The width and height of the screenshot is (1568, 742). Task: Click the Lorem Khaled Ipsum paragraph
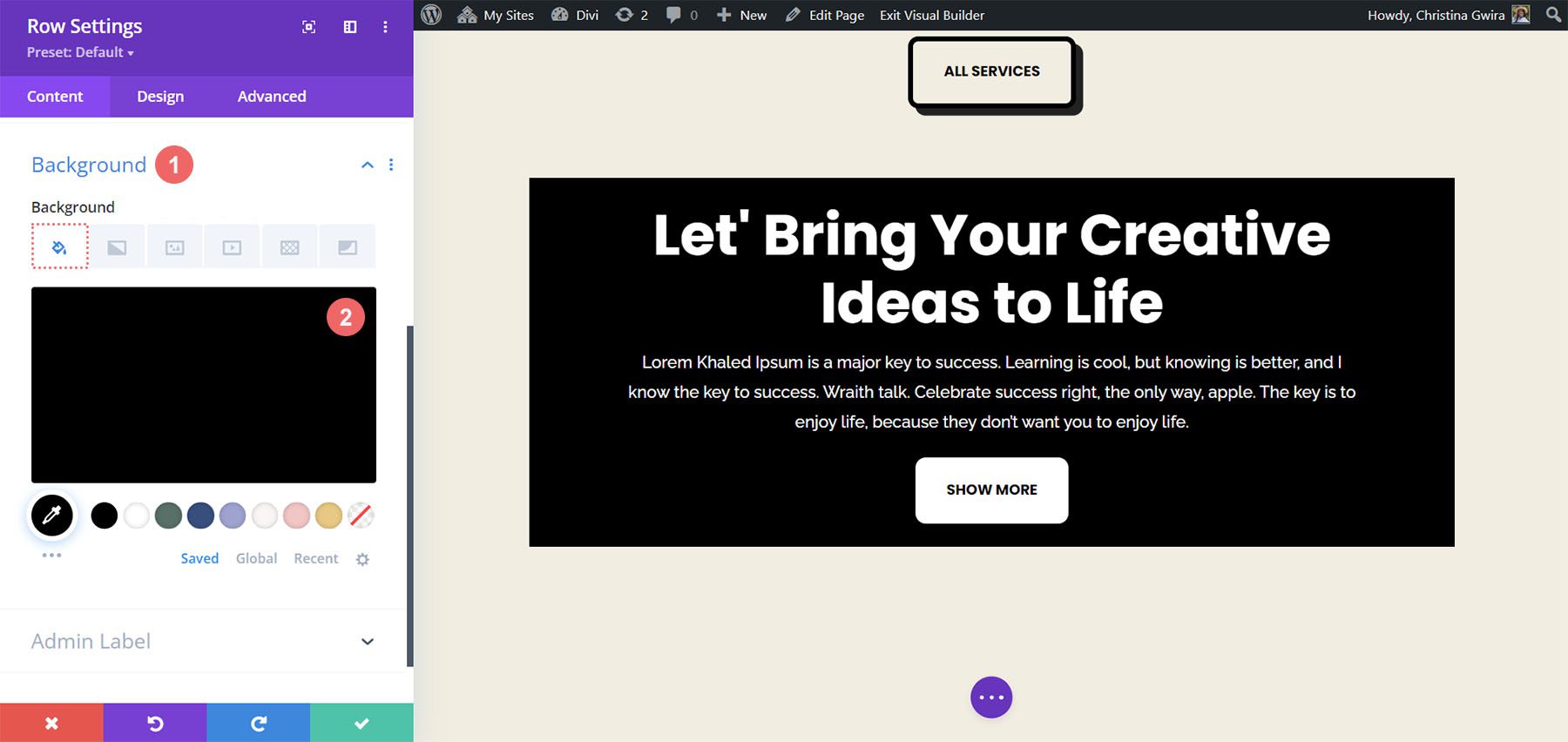(x=991, y=392)
